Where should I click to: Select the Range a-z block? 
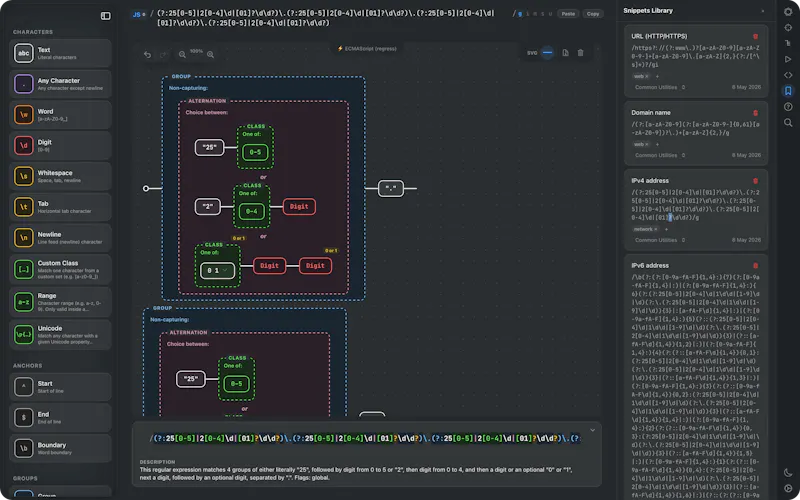(60, 302)
